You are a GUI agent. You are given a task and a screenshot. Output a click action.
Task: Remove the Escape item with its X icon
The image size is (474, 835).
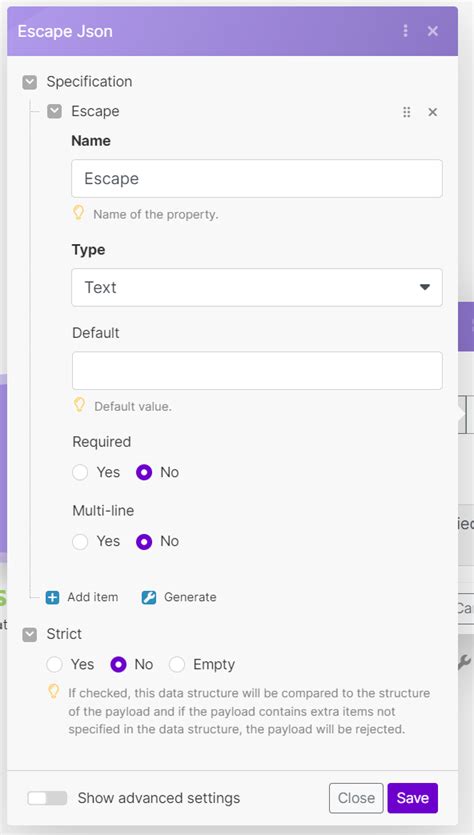pyautogui.click(x=432, y=112)
